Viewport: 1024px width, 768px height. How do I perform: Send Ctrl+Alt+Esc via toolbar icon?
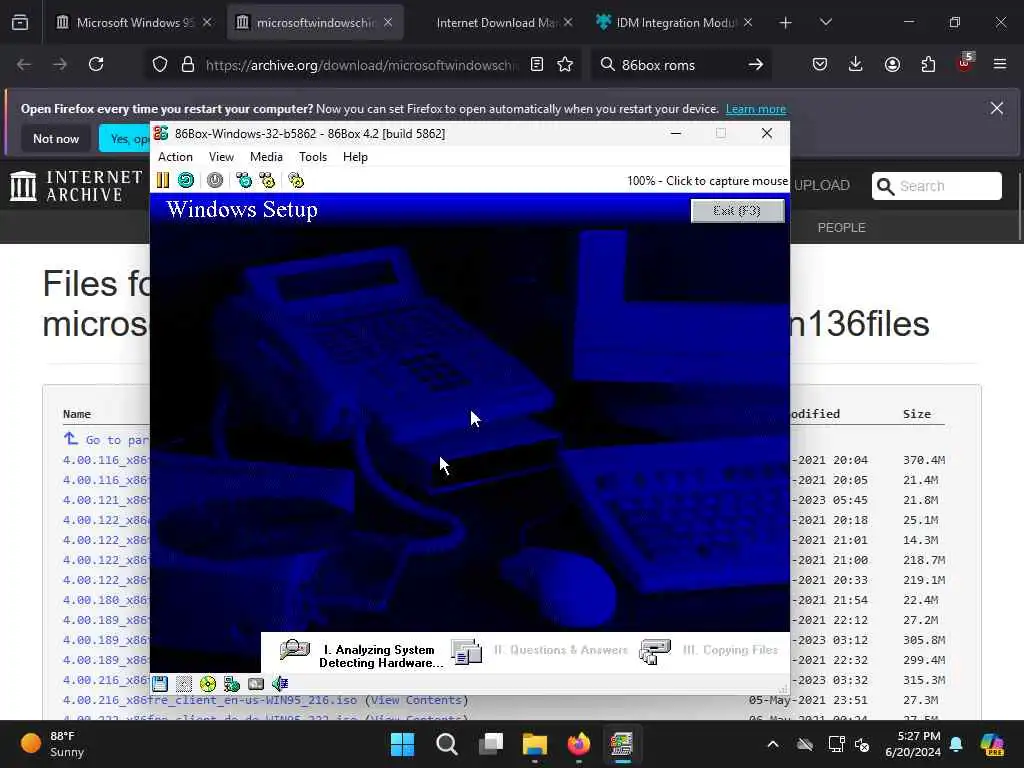[x=267, y=180]
